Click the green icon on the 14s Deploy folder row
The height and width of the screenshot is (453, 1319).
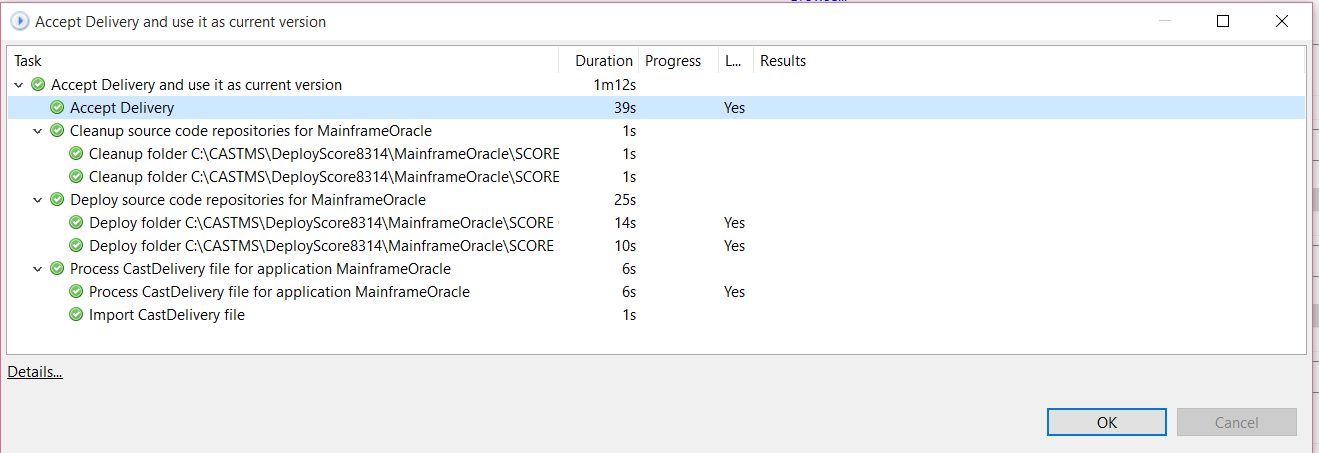(x=76, y=223)
